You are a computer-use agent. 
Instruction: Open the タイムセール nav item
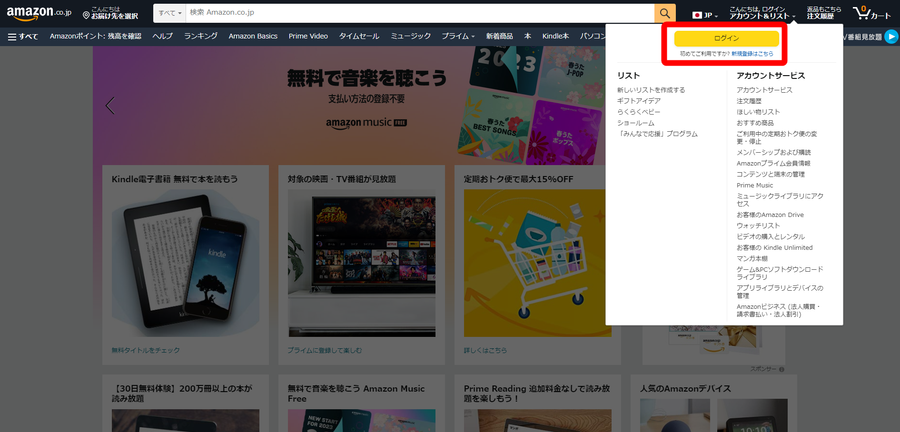pyautogui.click(x=359, y=36)
